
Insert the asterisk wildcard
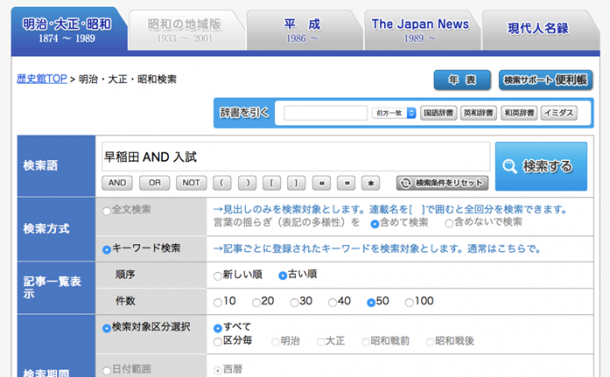point(371,183)
